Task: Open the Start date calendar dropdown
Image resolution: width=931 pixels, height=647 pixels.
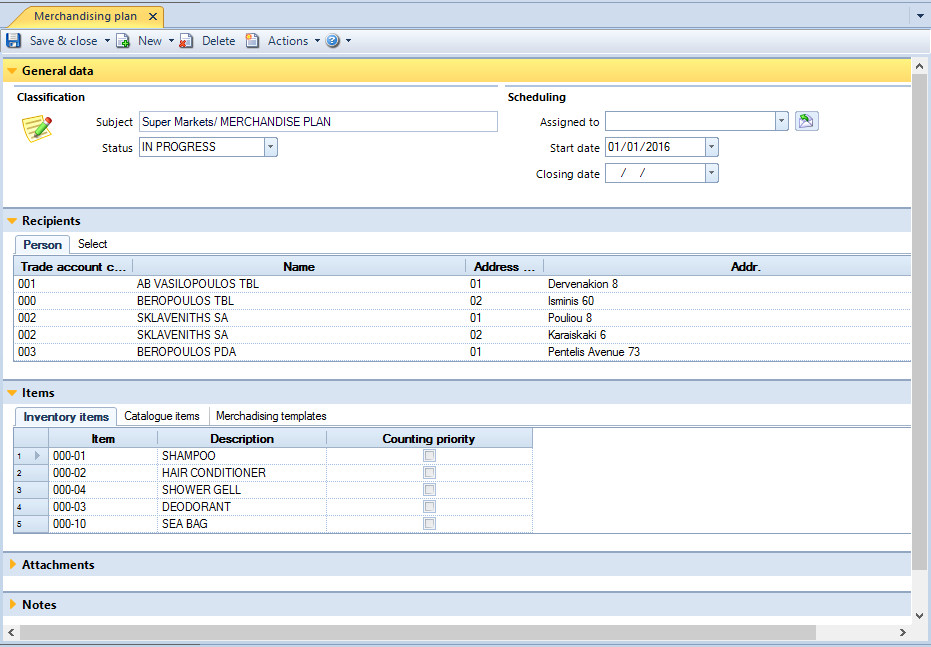Action: click(x=711, y=147)
